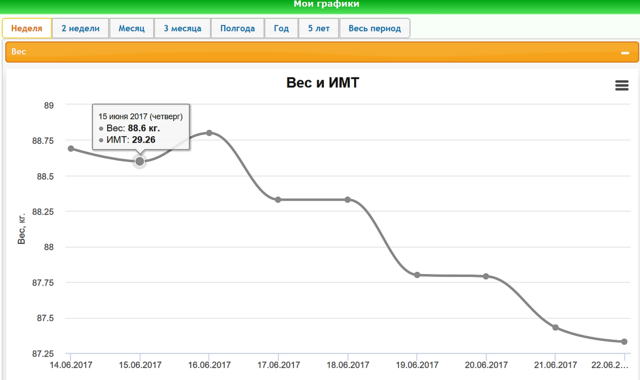Click the orange Вес section header
The height and width of the screenshot is (380, 640).
point(322,52)
